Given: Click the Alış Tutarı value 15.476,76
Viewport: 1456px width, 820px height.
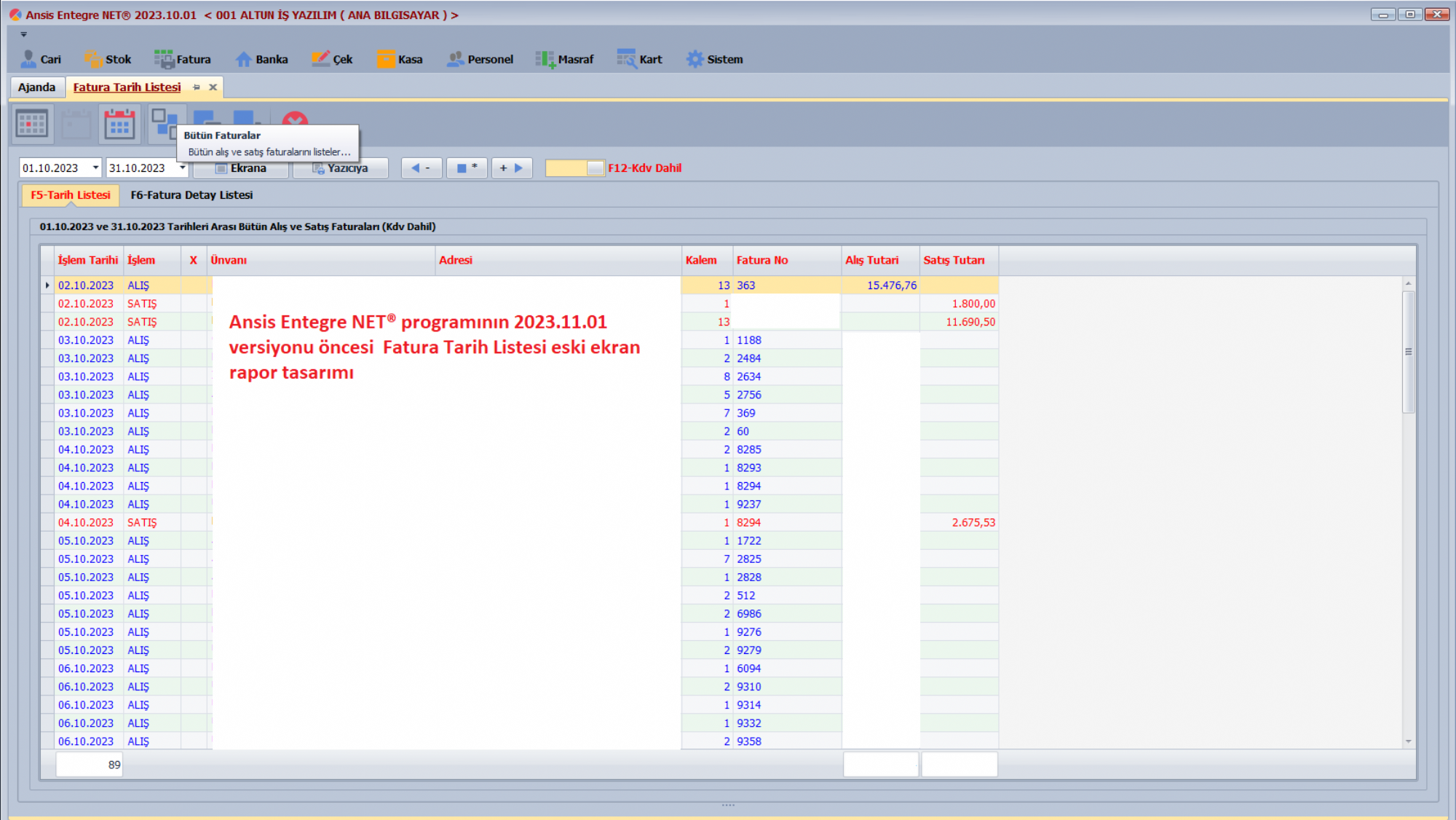Looking at the screenshot, I should pyautogui.click(x=891, y=285).
